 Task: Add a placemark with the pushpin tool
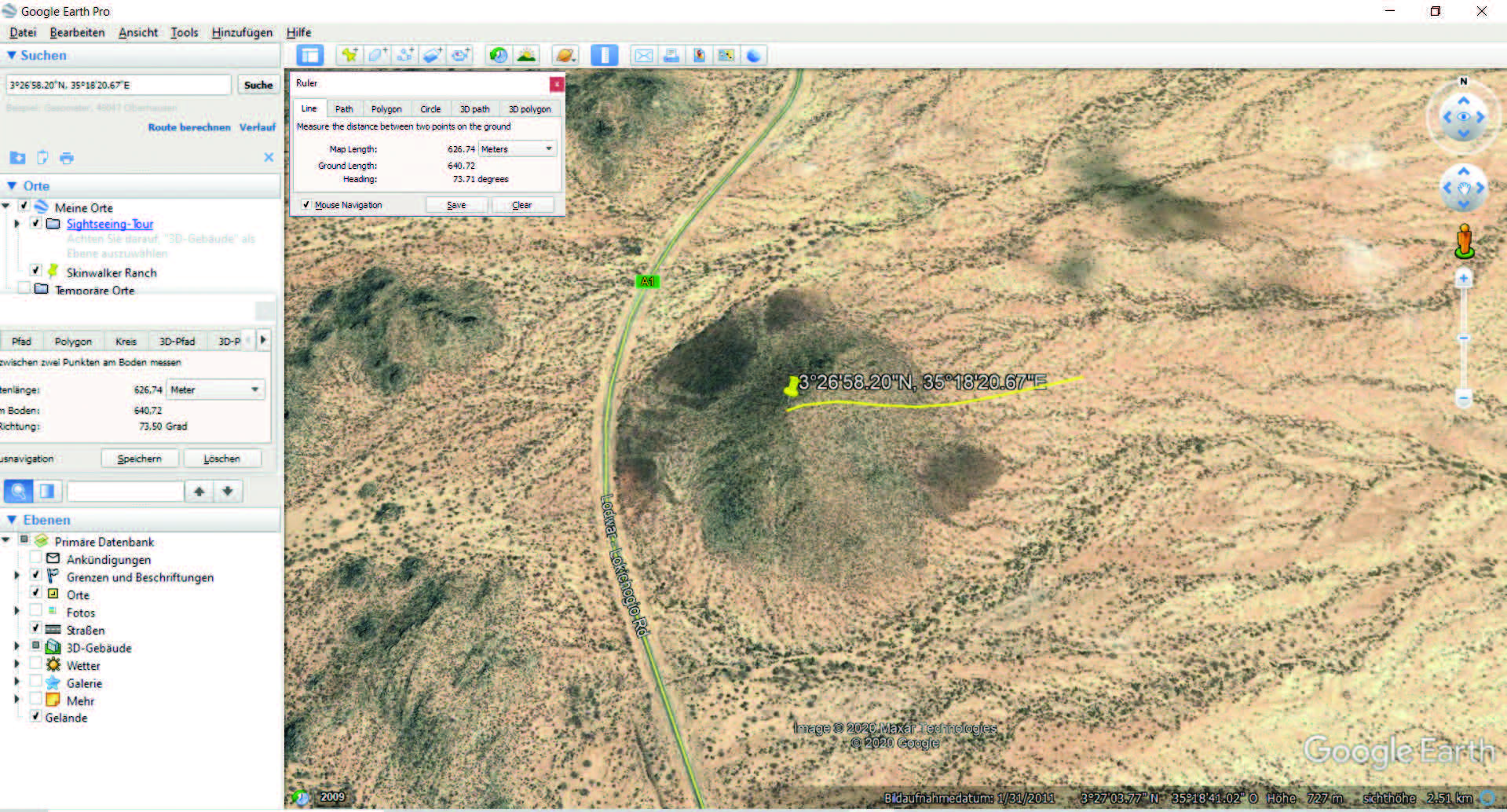coord(349,55)
